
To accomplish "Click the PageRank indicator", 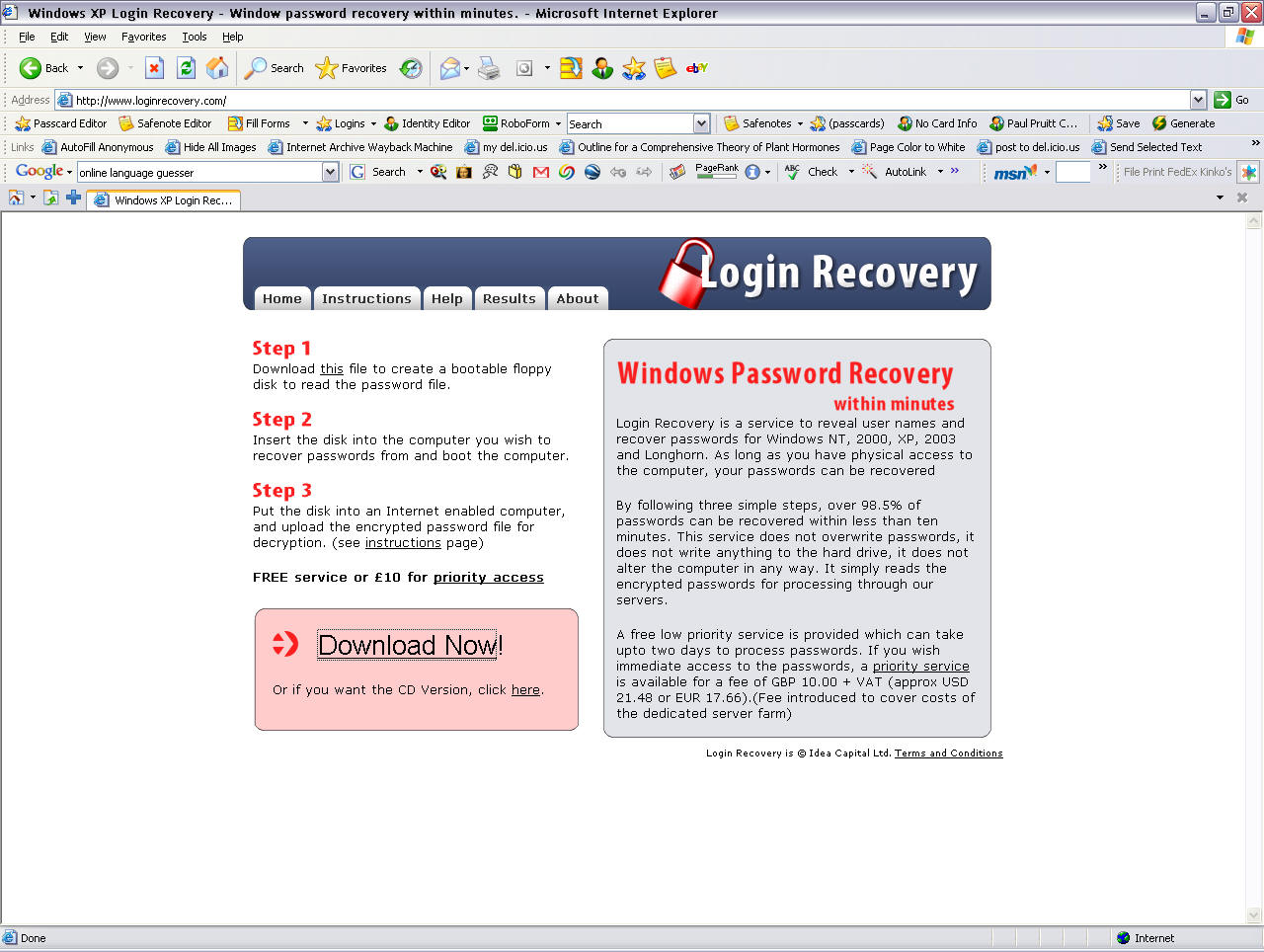I will coord(717,171).
